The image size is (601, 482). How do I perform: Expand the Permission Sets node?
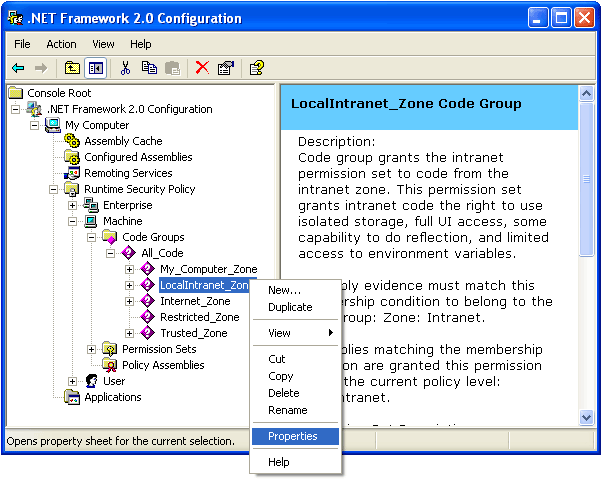(92, 349)
